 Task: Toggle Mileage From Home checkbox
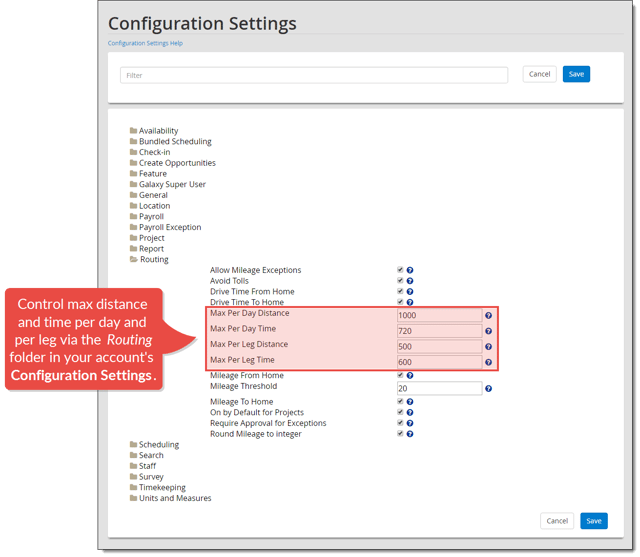point(400,375)
